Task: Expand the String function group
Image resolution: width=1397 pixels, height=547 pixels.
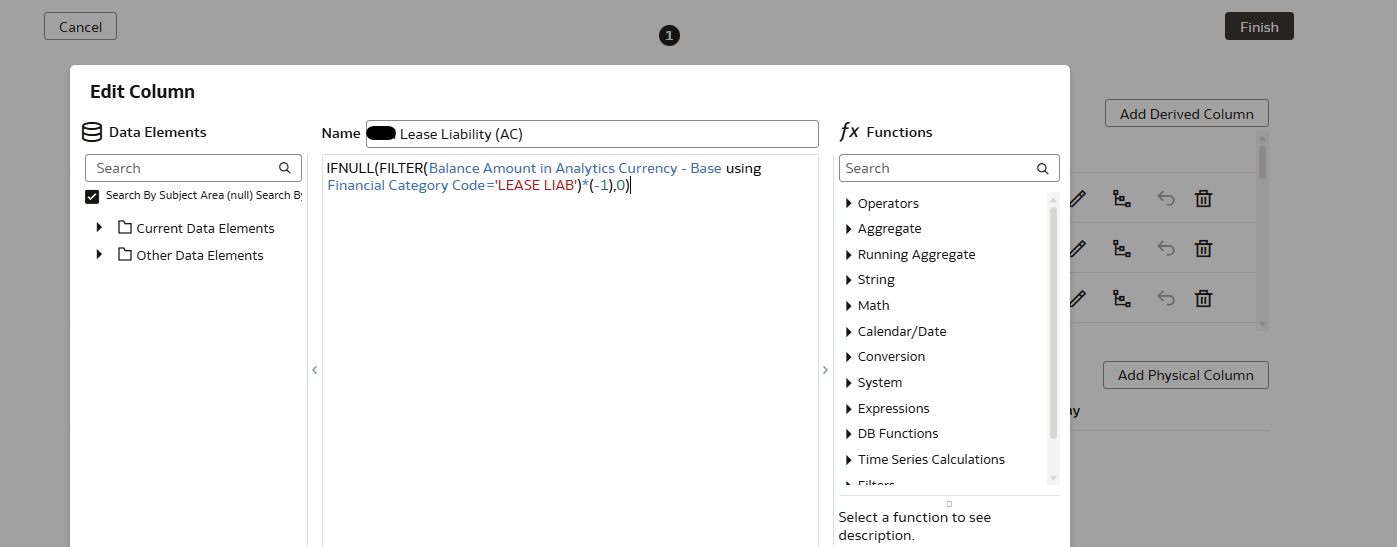Action: (849, 280)
